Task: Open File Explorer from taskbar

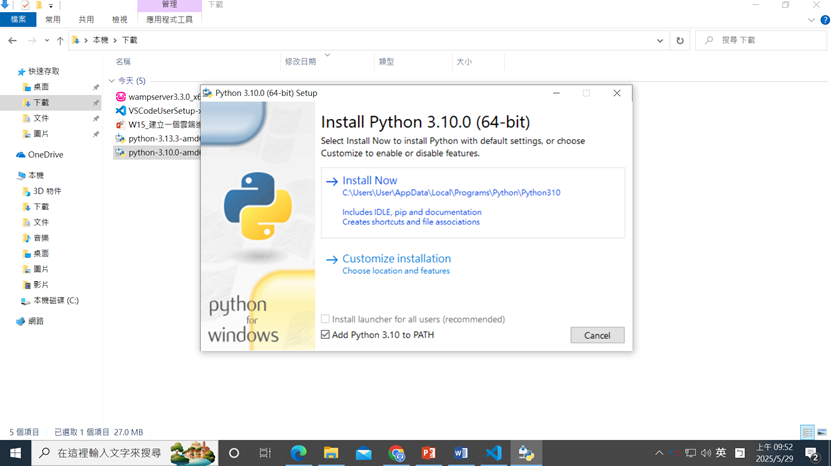Action: [x=331, y=453]
